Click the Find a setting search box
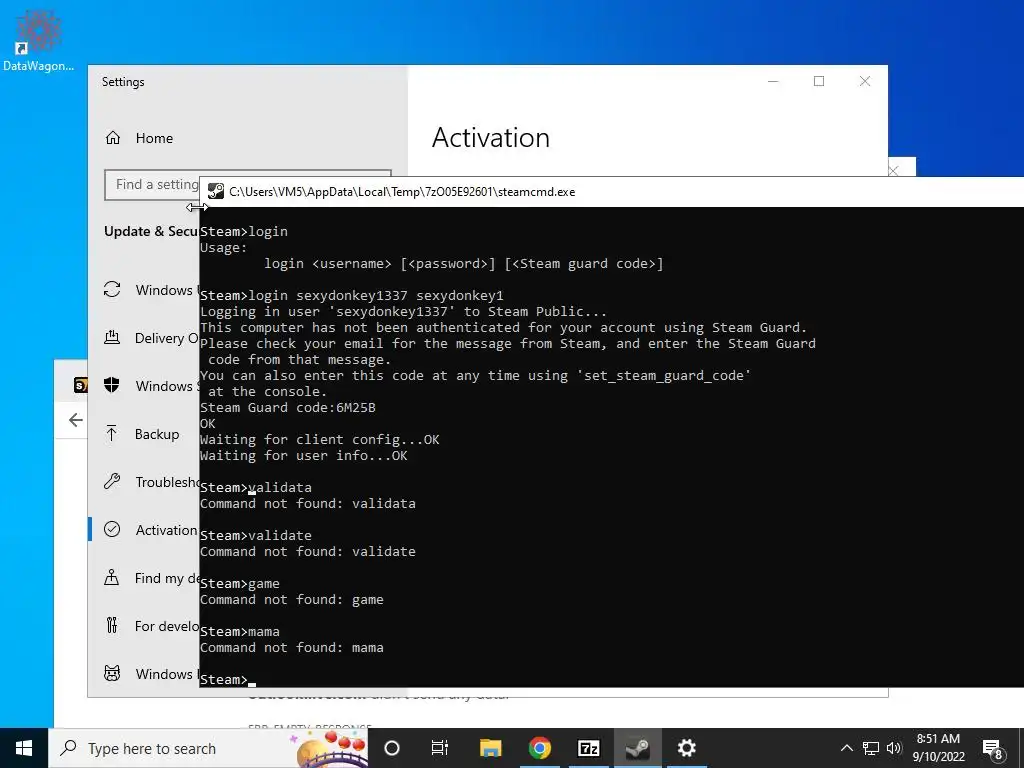This screenshot has width=1024, height=768. coord(152,185)
